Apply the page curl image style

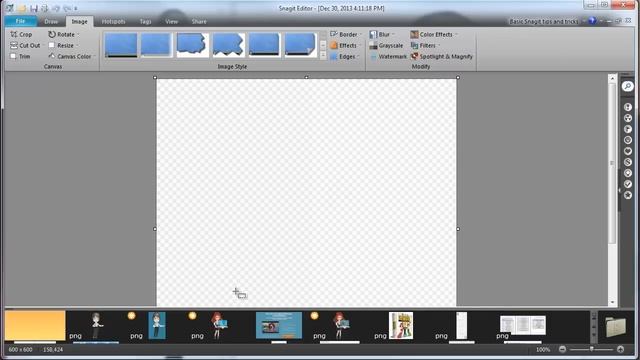(300, 45)
